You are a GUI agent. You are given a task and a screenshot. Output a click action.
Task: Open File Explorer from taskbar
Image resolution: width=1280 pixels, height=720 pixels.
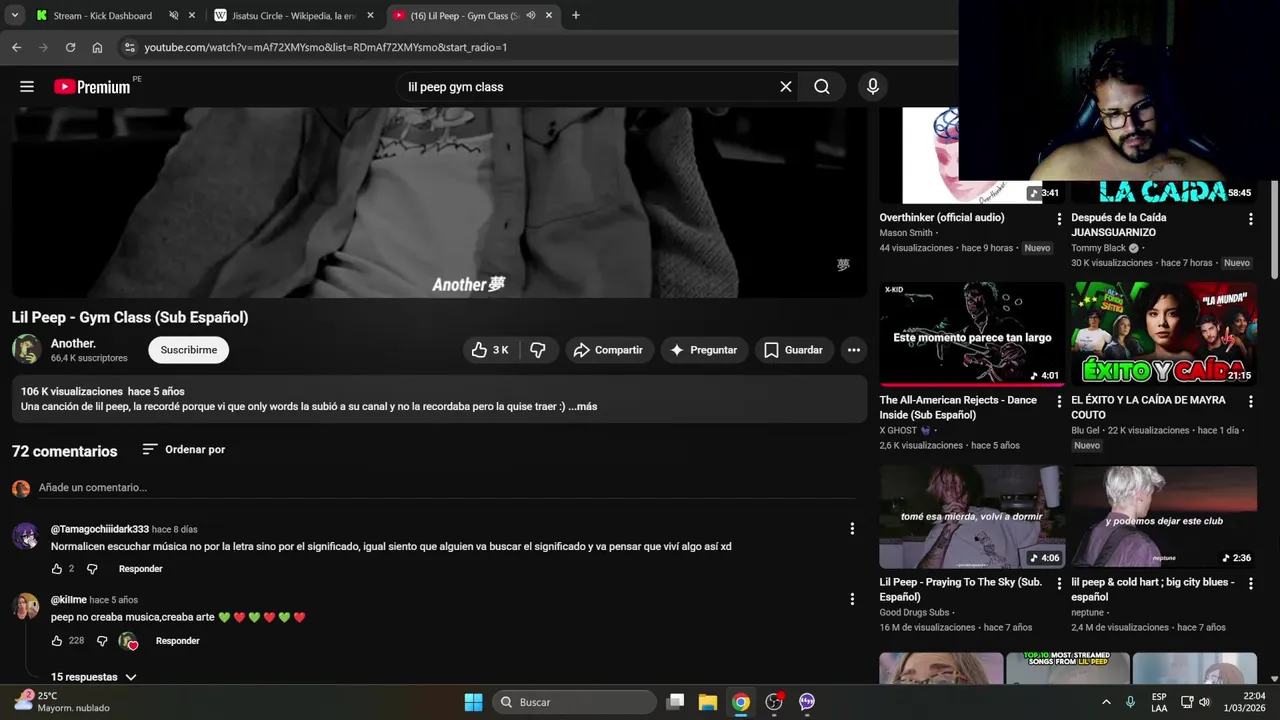pyautogui.click(x=708, y=702)
